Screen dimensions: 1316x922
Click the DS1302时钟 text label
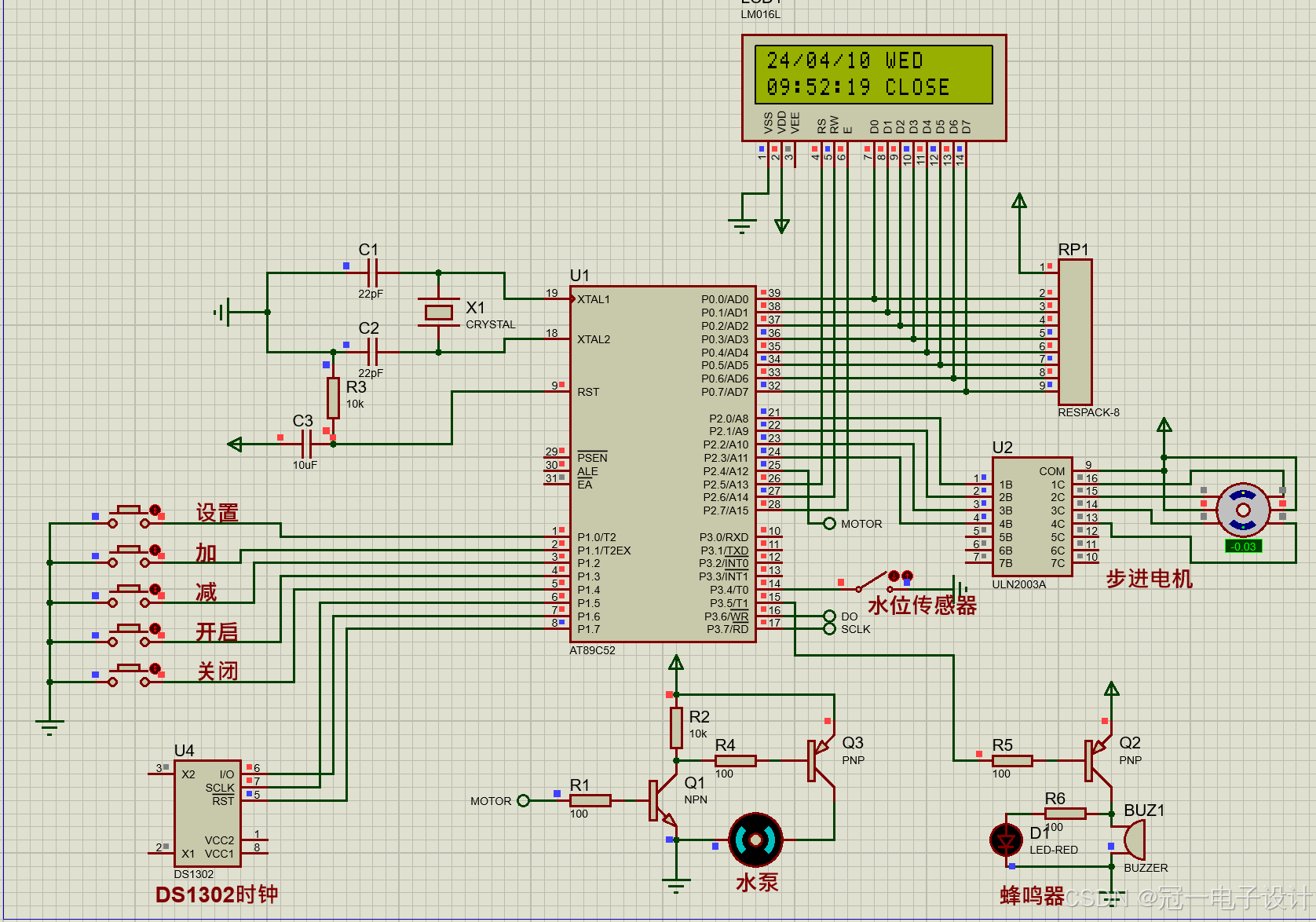(x=217, y=895)
